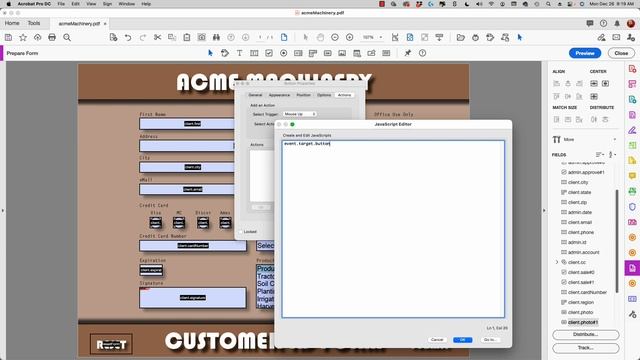Click the Save file icon

[8, 38]
